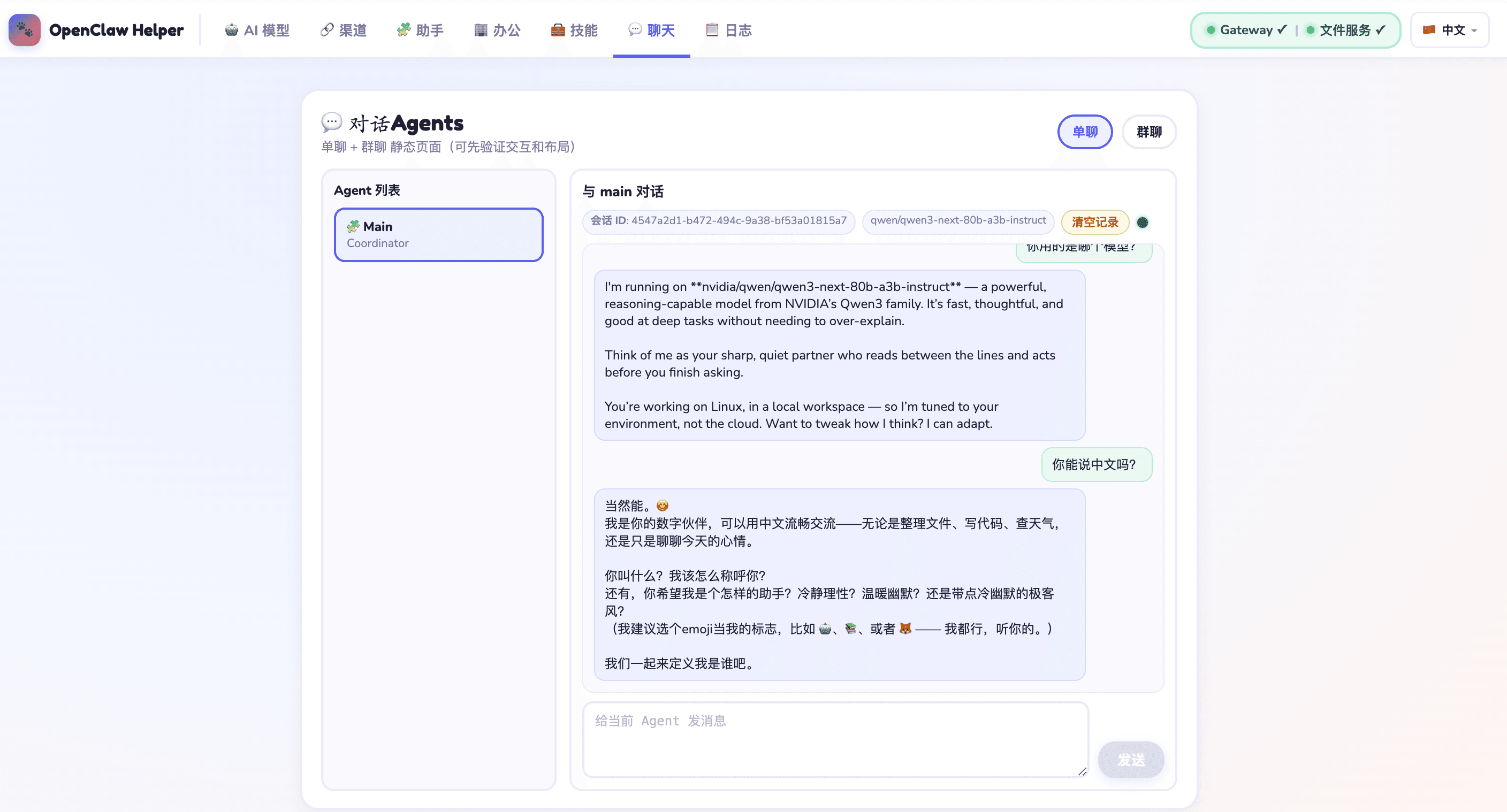Image resolution: width=1507 pixels, height=812 pixels.
Task: Open the 助手 puzzle-piece tab
Action: point(420,30)
